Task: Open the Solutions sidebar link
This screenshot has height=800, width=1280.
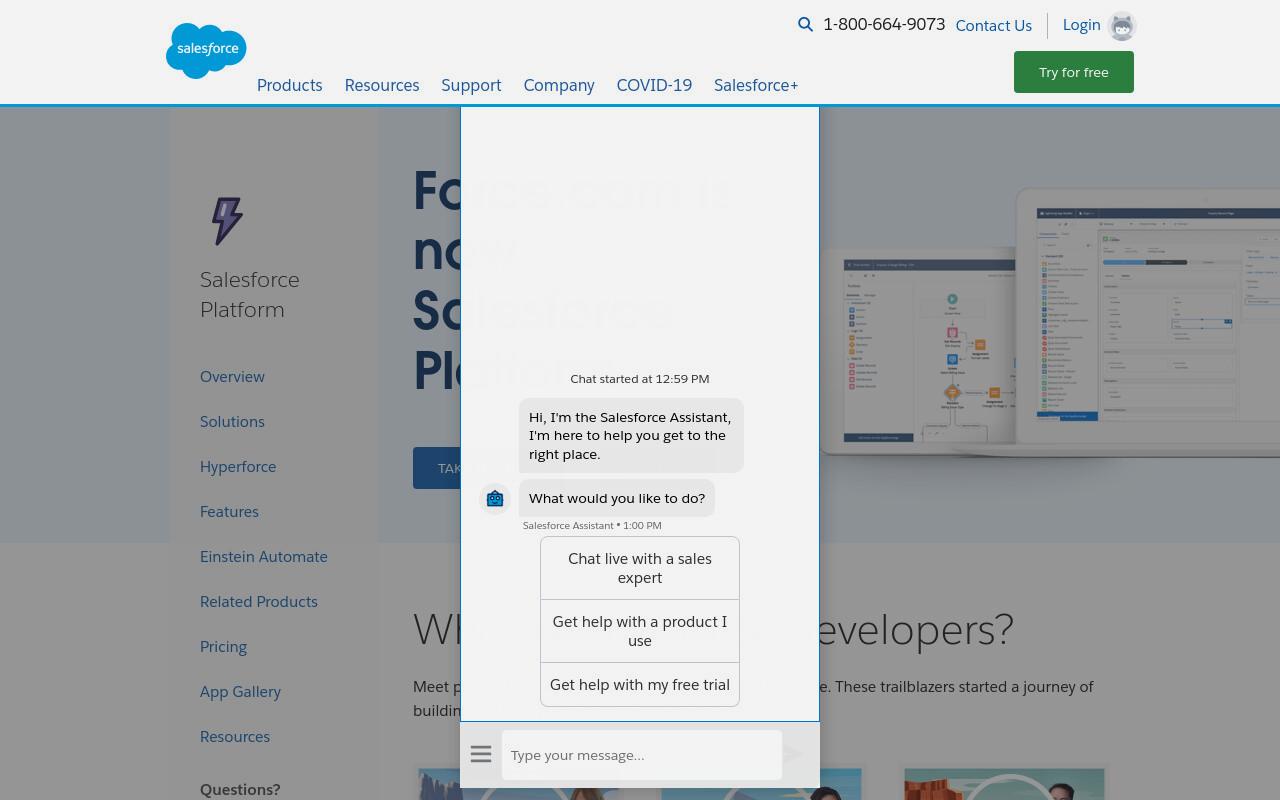Action: (232, 422)
